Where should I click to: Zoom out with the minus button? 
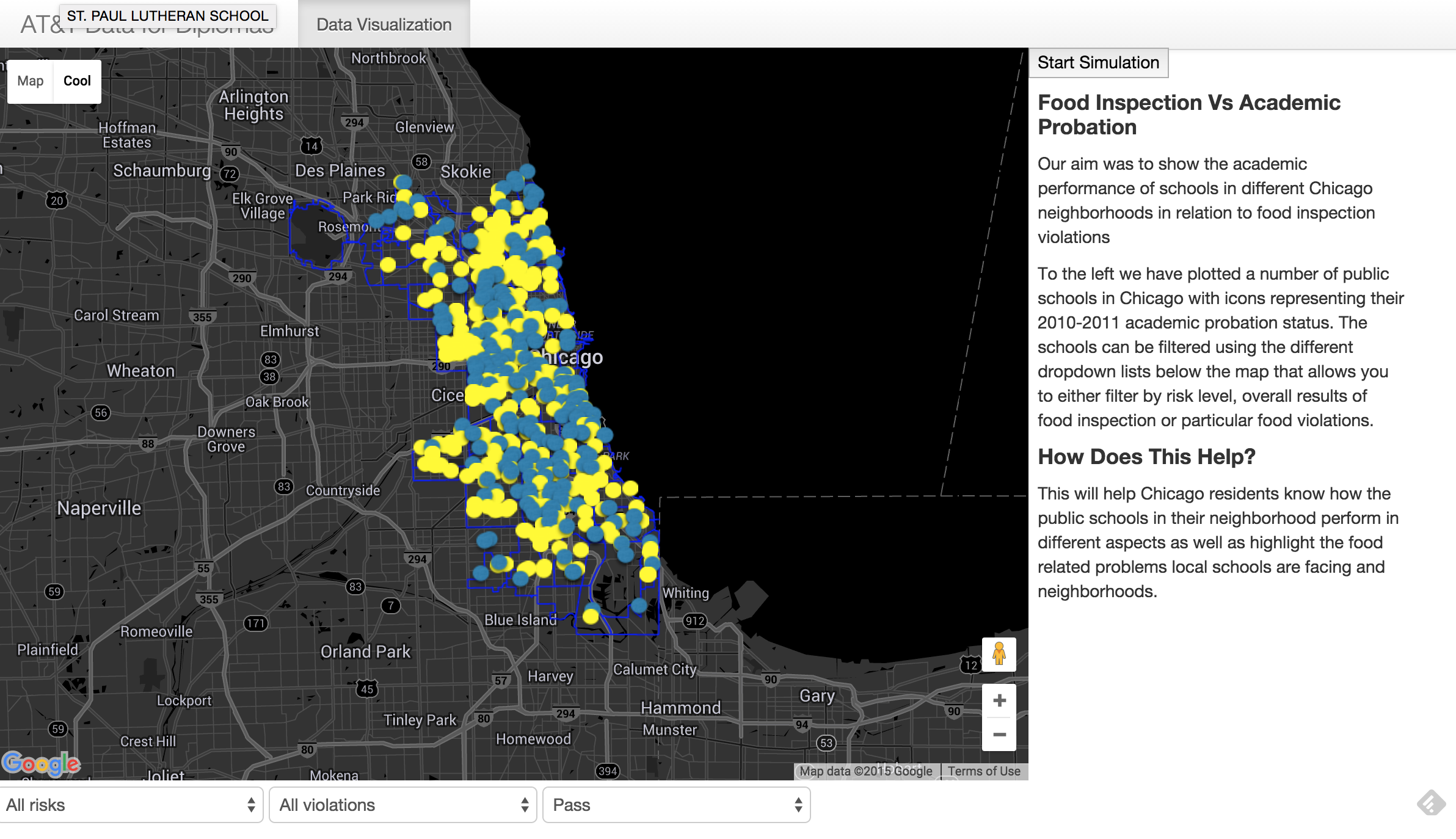coord(999,735)
